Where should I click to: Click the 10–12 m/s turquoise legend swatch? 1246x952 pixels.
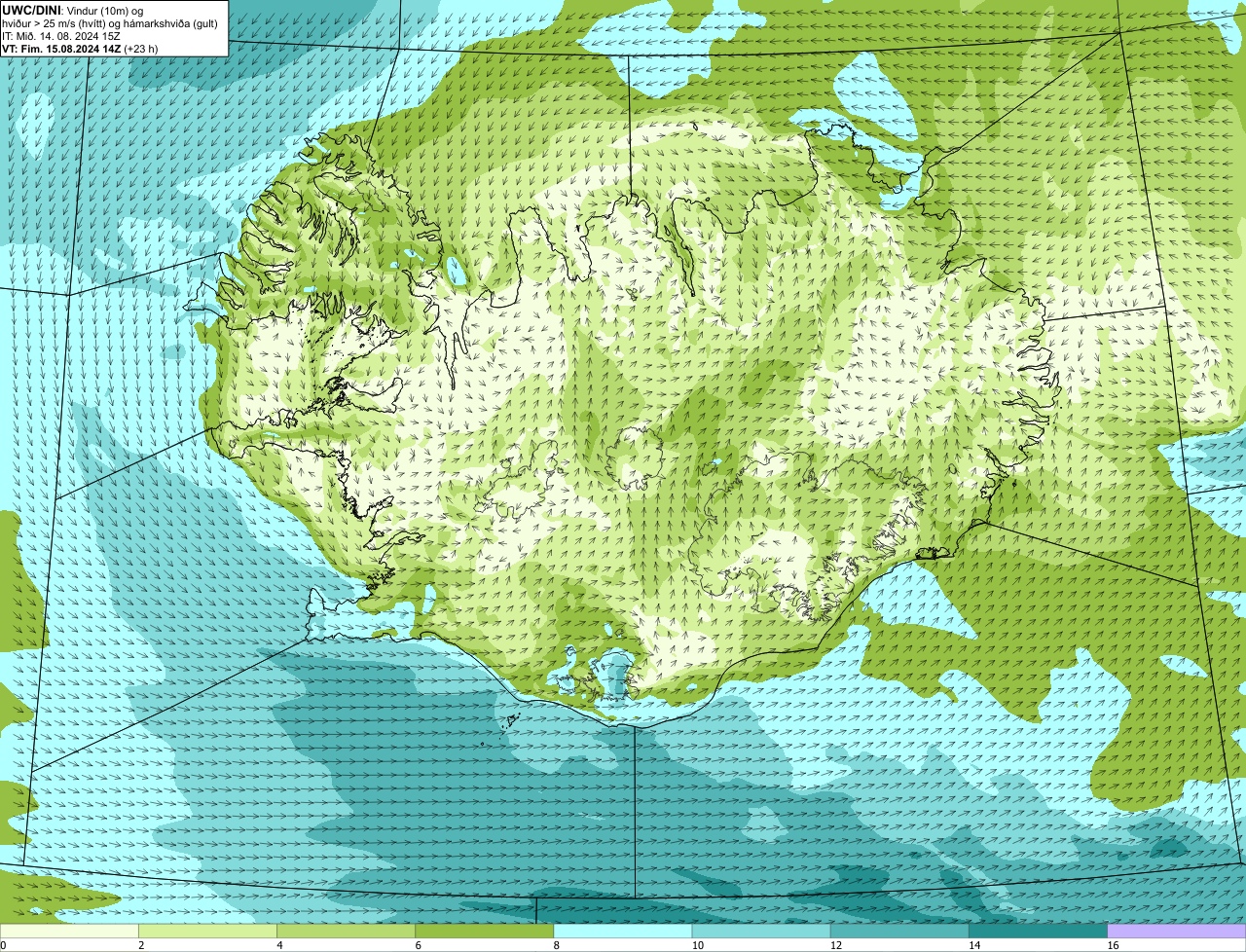pyautogui.click(x=761, y=931)
